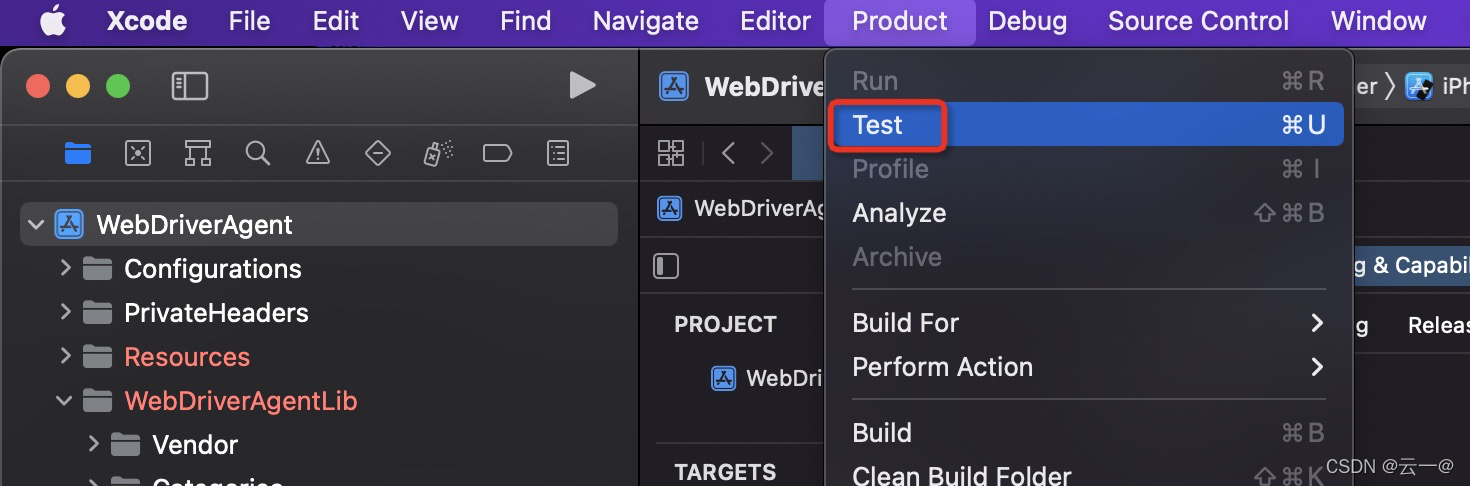1470x486 pixels.
Task: Open the related items grid icon
Action: click(x=671, y=153)
